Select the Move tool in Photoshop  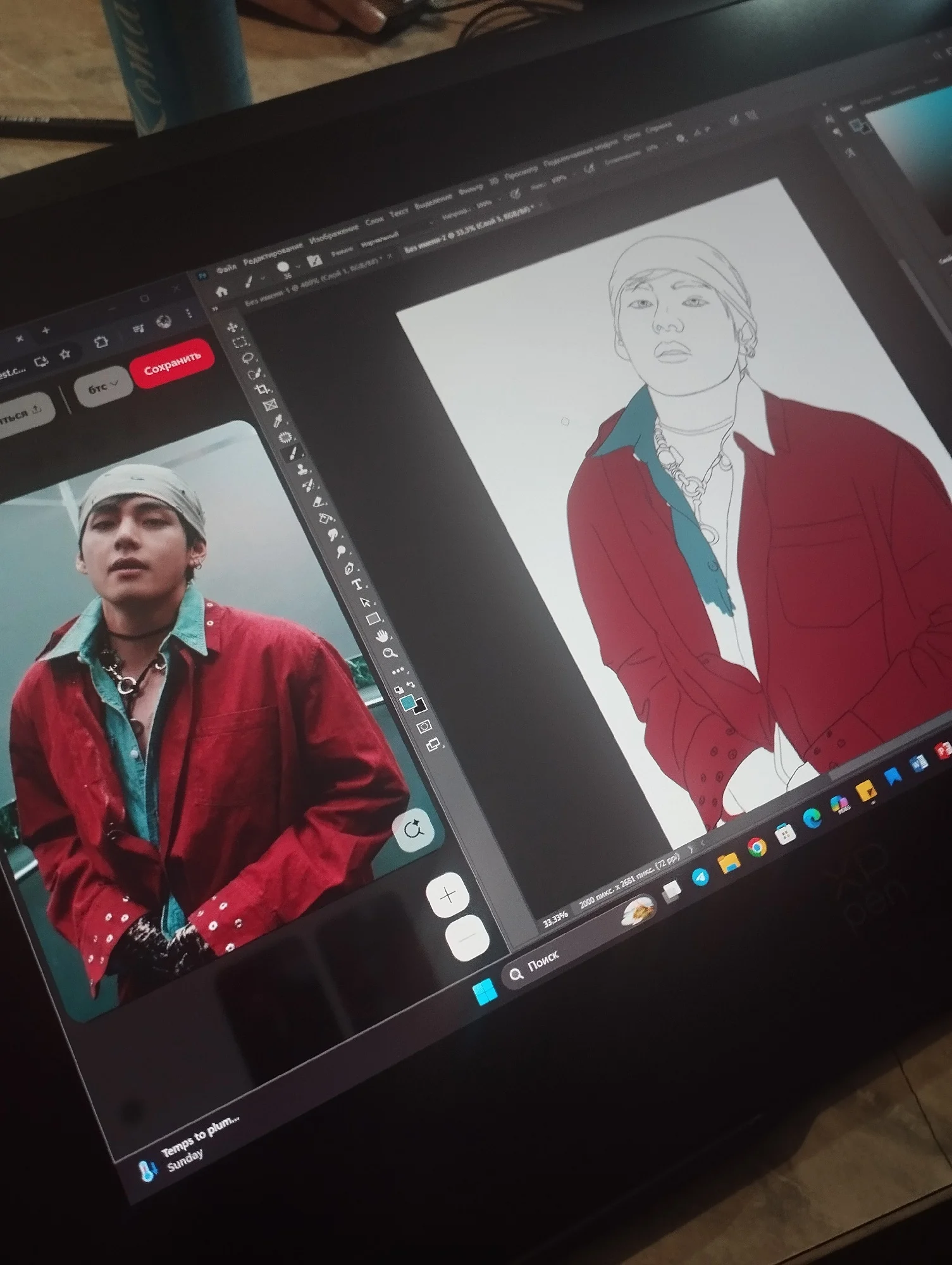(232, 326)
